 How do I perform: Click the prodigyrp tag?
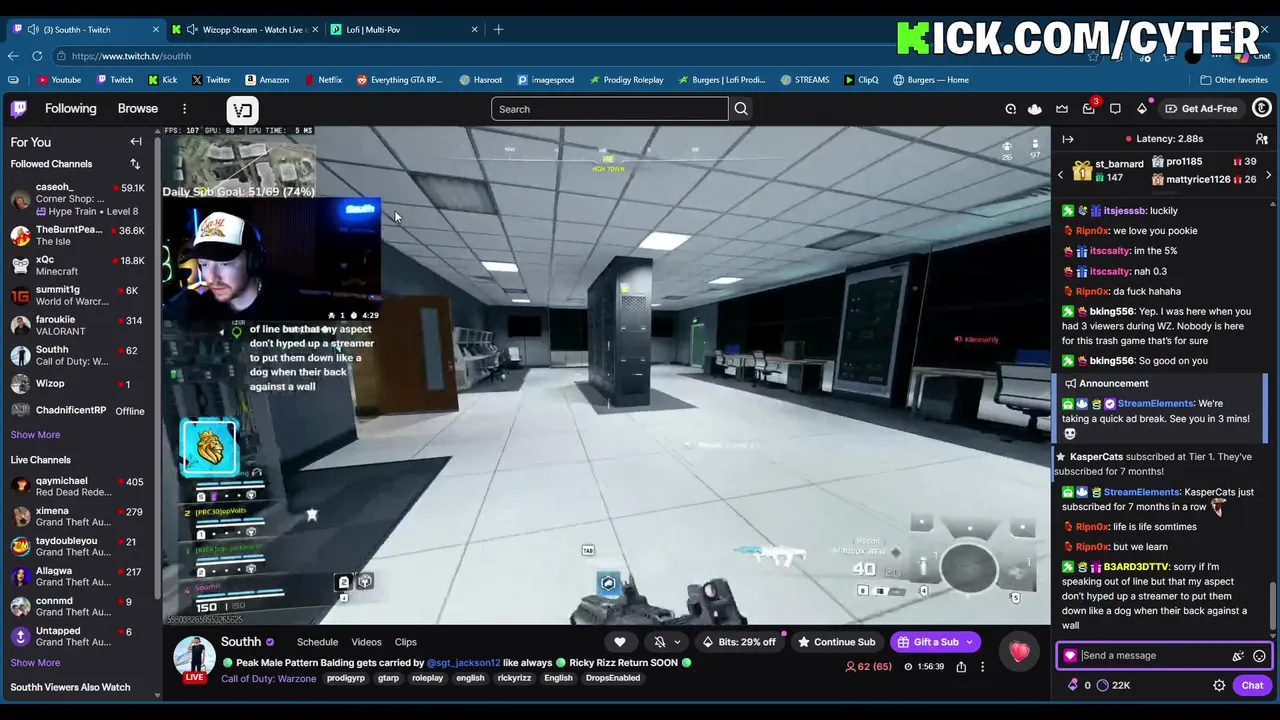[x=346, y=678]
